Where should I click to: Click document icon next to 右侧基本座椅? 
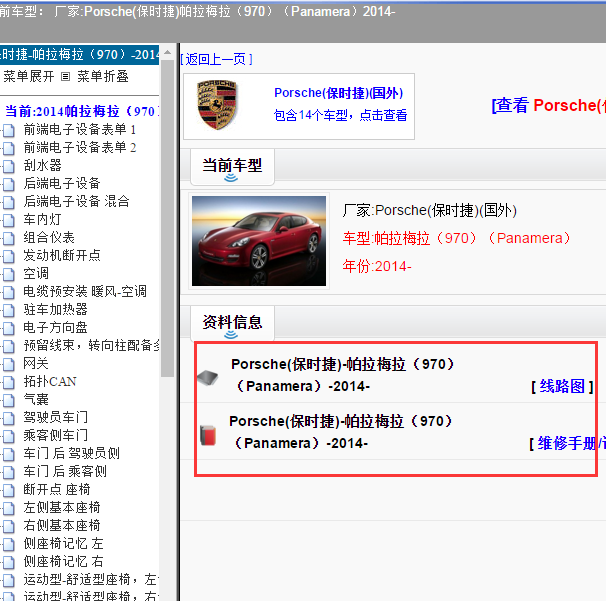9,526
